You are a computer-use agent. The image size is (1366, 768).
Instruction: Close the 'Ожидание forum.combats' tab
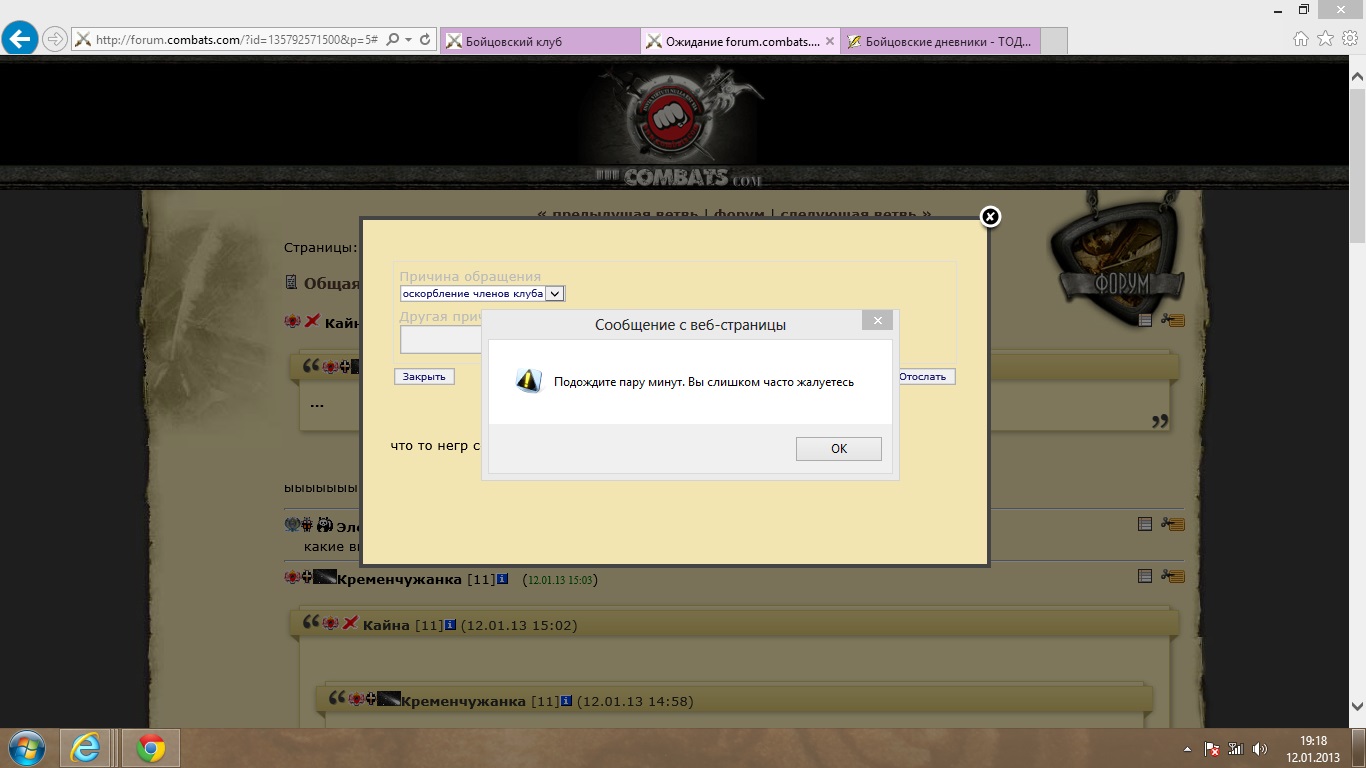829,41
